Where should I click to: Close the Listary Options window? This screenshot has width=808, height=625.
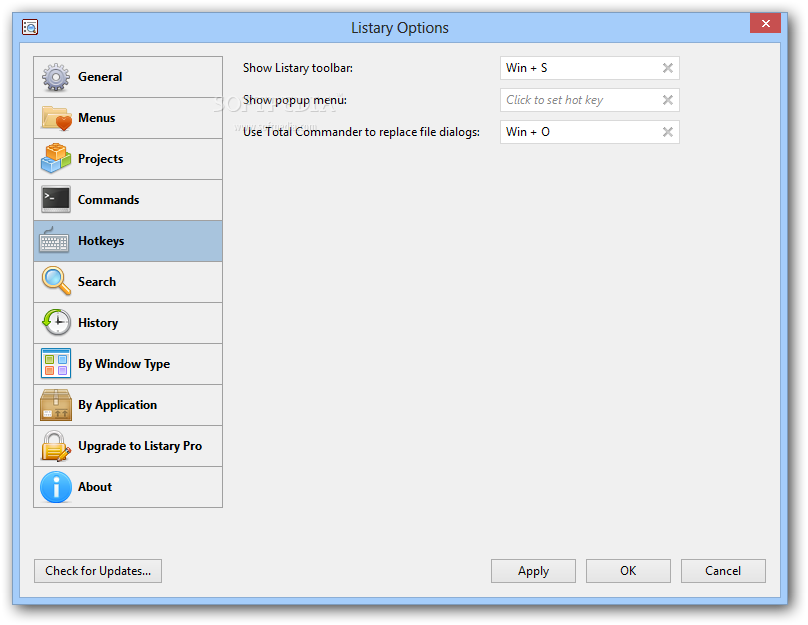pos(765,24)
